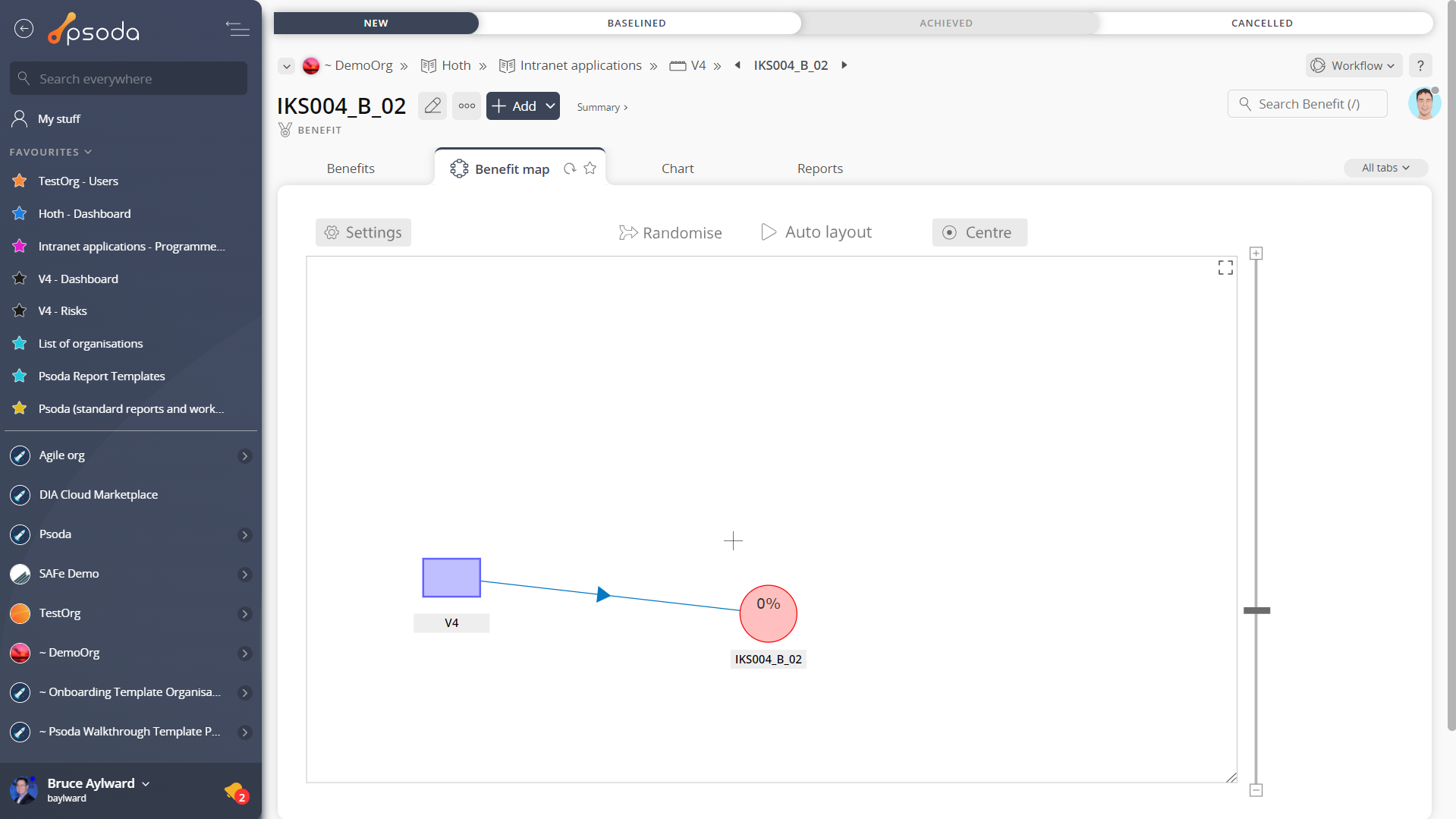Screen dimensions: 1456x819
Task: Collapse the Favourites section
Action: click(x=51, y=152)
